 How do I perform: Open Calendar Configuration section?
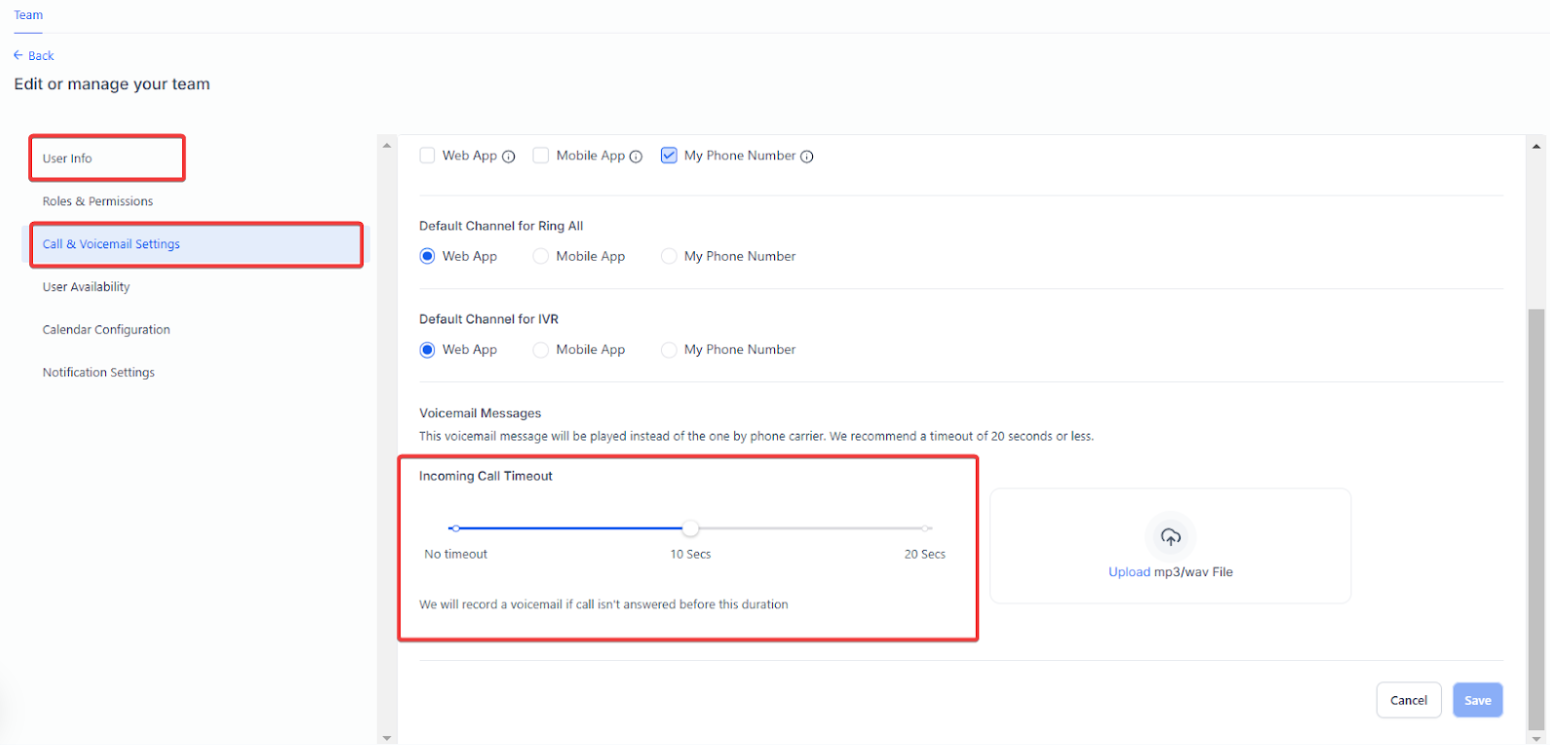106,330
